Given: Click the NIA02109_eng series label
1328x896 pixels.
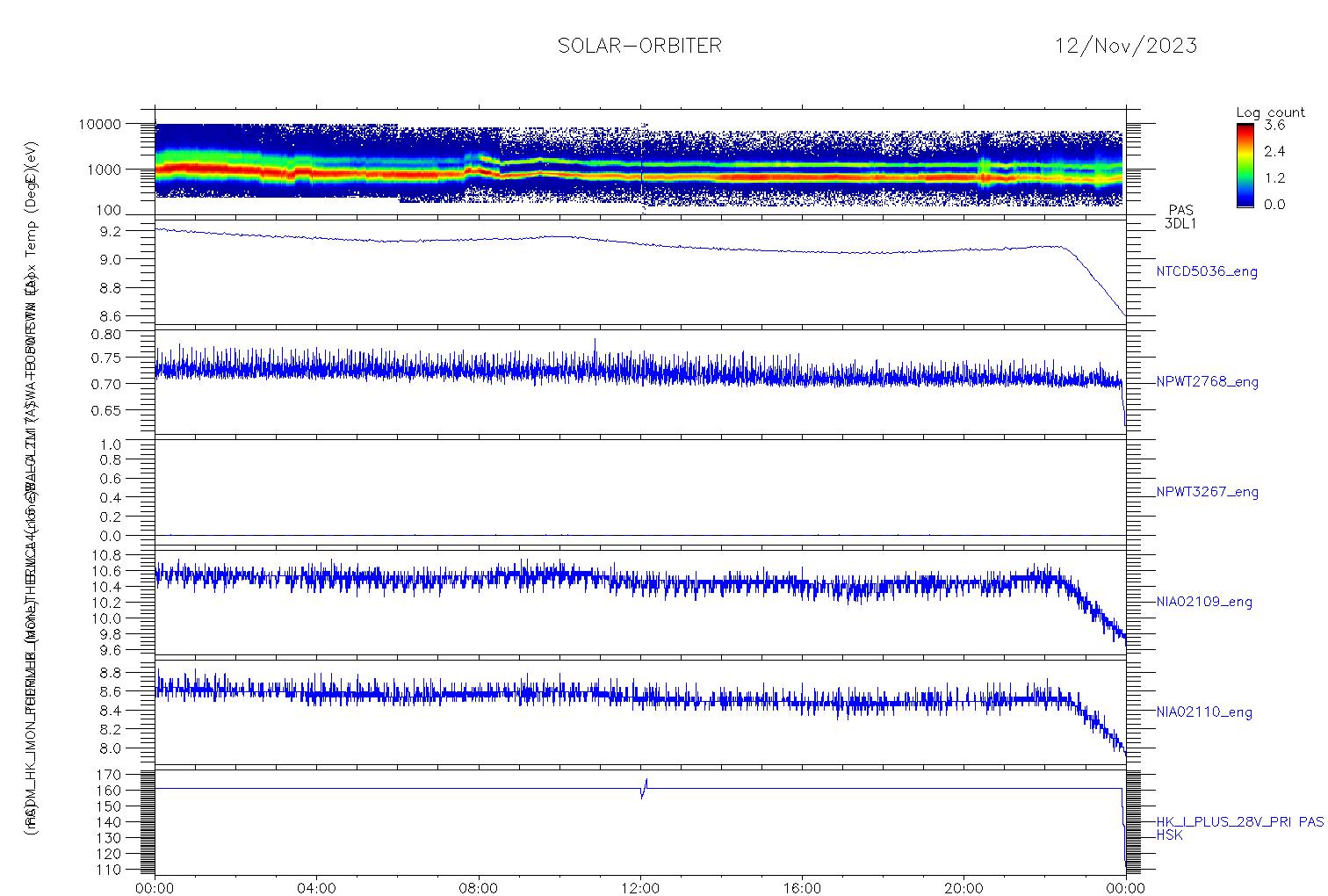Looking at the screenshot, I should click(1204, 603).
